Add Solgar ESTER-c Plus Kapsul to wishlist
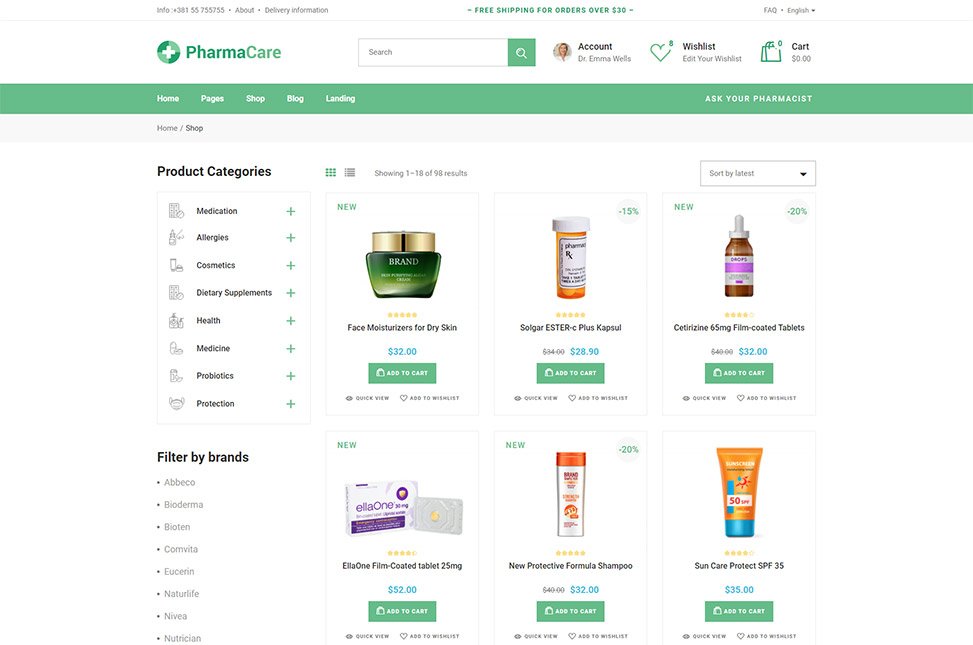The height and width of the screenshot is (645, 973). pos(598,398)
